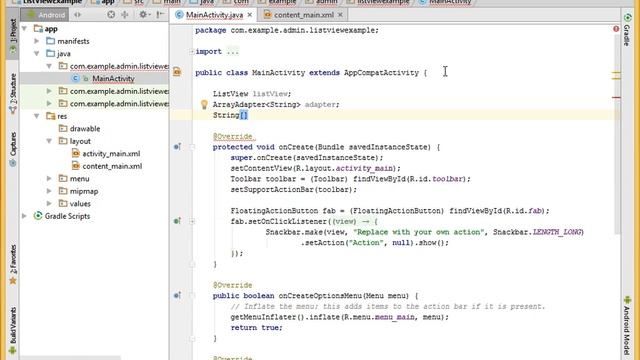Expand the Gradle Scripts node
The image size is (640, 360).
[x=24, y=216]
